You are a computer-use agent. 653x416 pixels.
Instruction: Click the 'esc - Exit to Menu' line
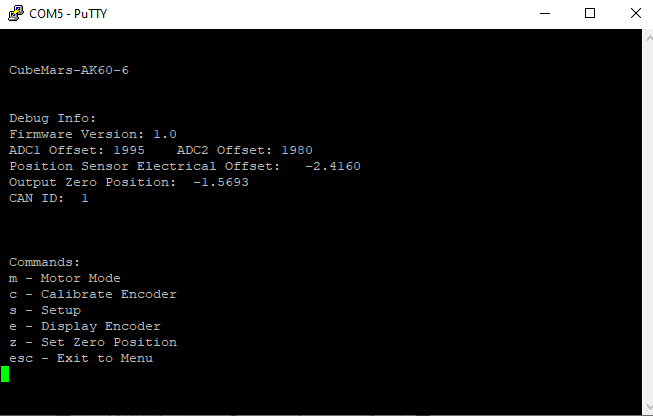pyautogui.click(x=81, y=358)
